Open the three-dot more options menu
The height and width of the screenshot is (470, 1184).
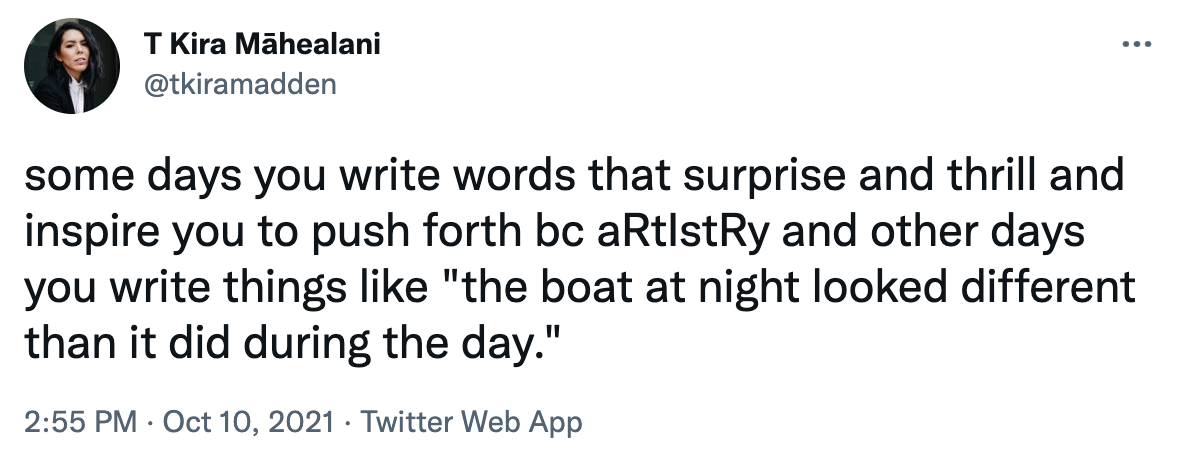click(1136, 45)
